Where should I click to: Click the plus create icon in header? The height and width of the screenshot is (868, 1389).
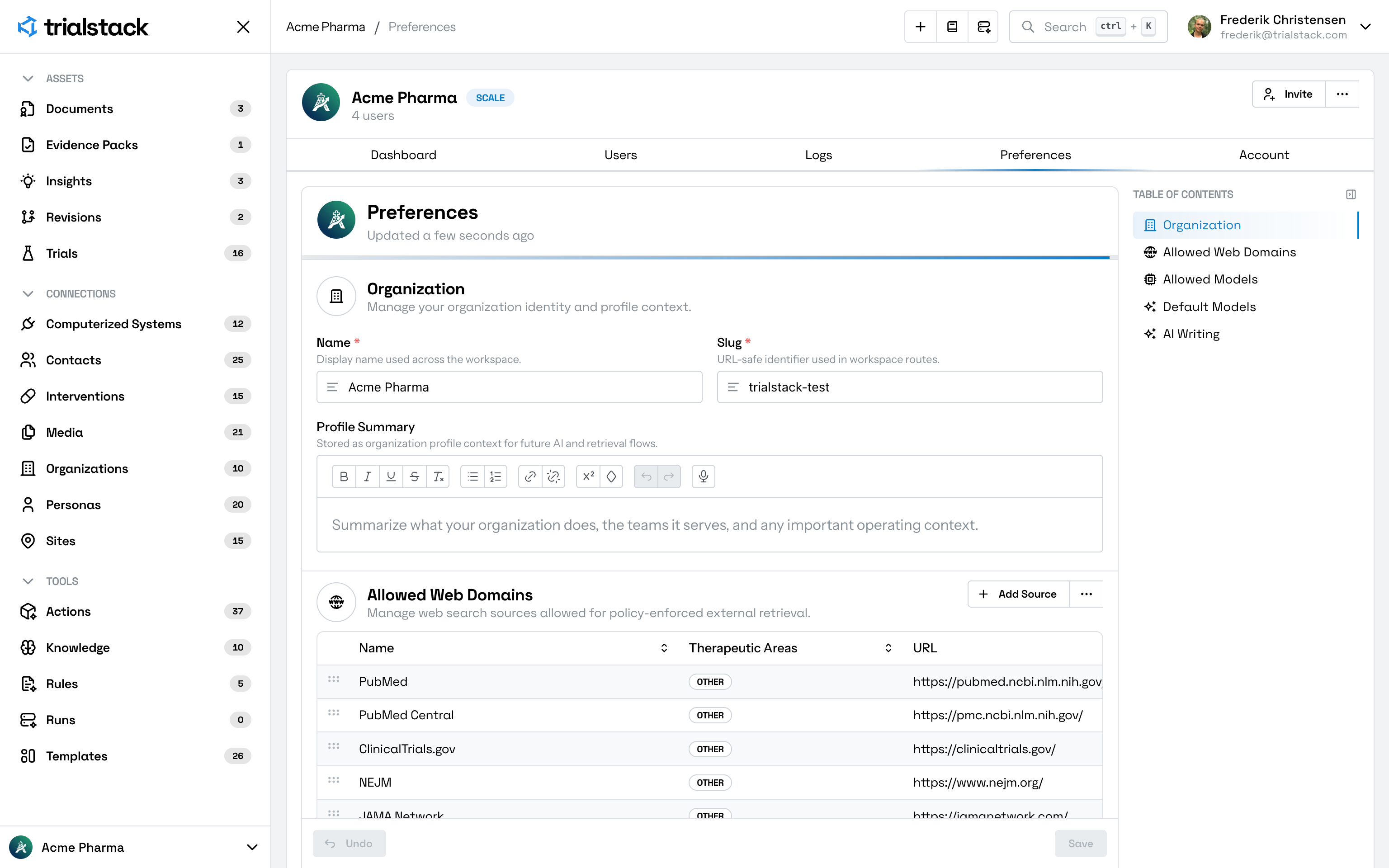point(921,27)
